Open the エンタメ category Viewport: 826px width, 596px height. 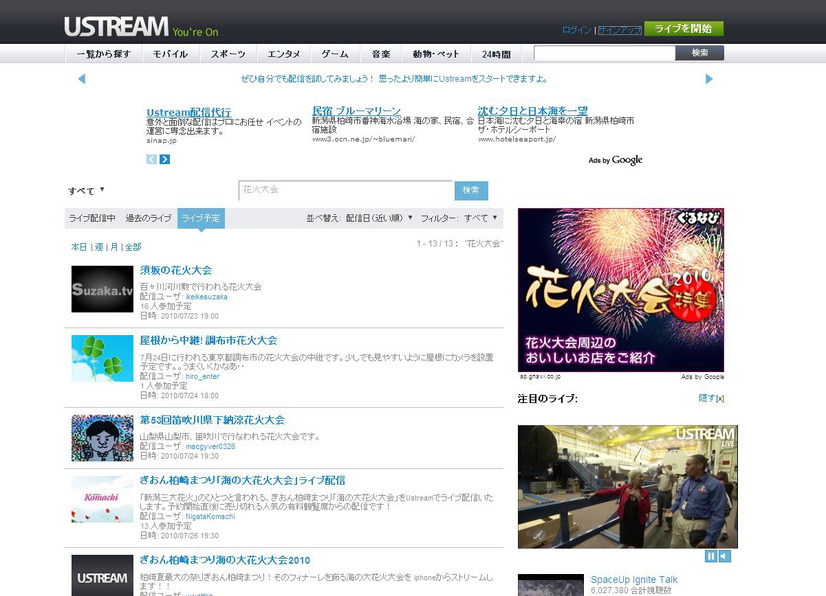coord(283,54)
